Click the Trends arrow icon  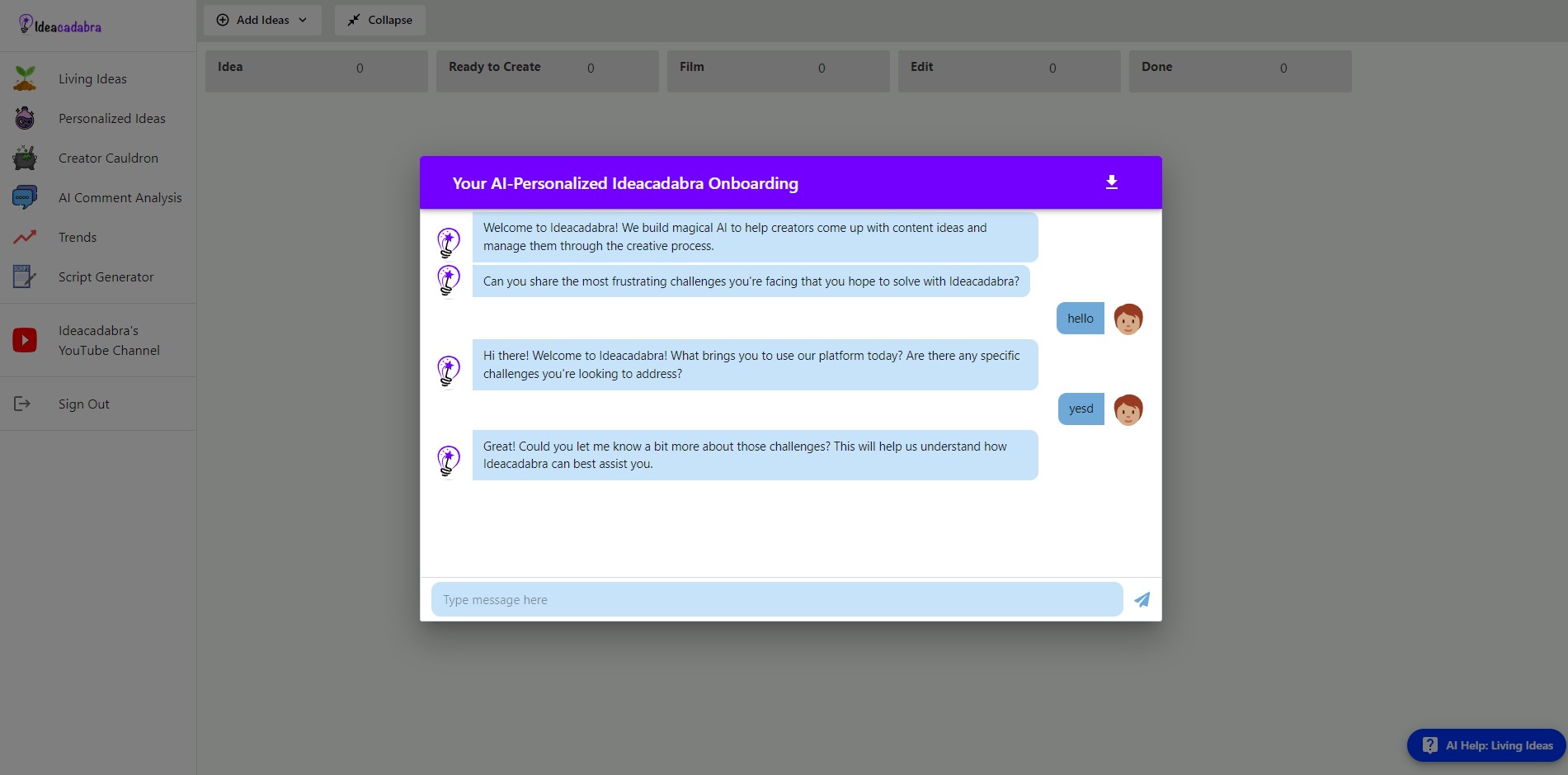[x=25, y=237]
